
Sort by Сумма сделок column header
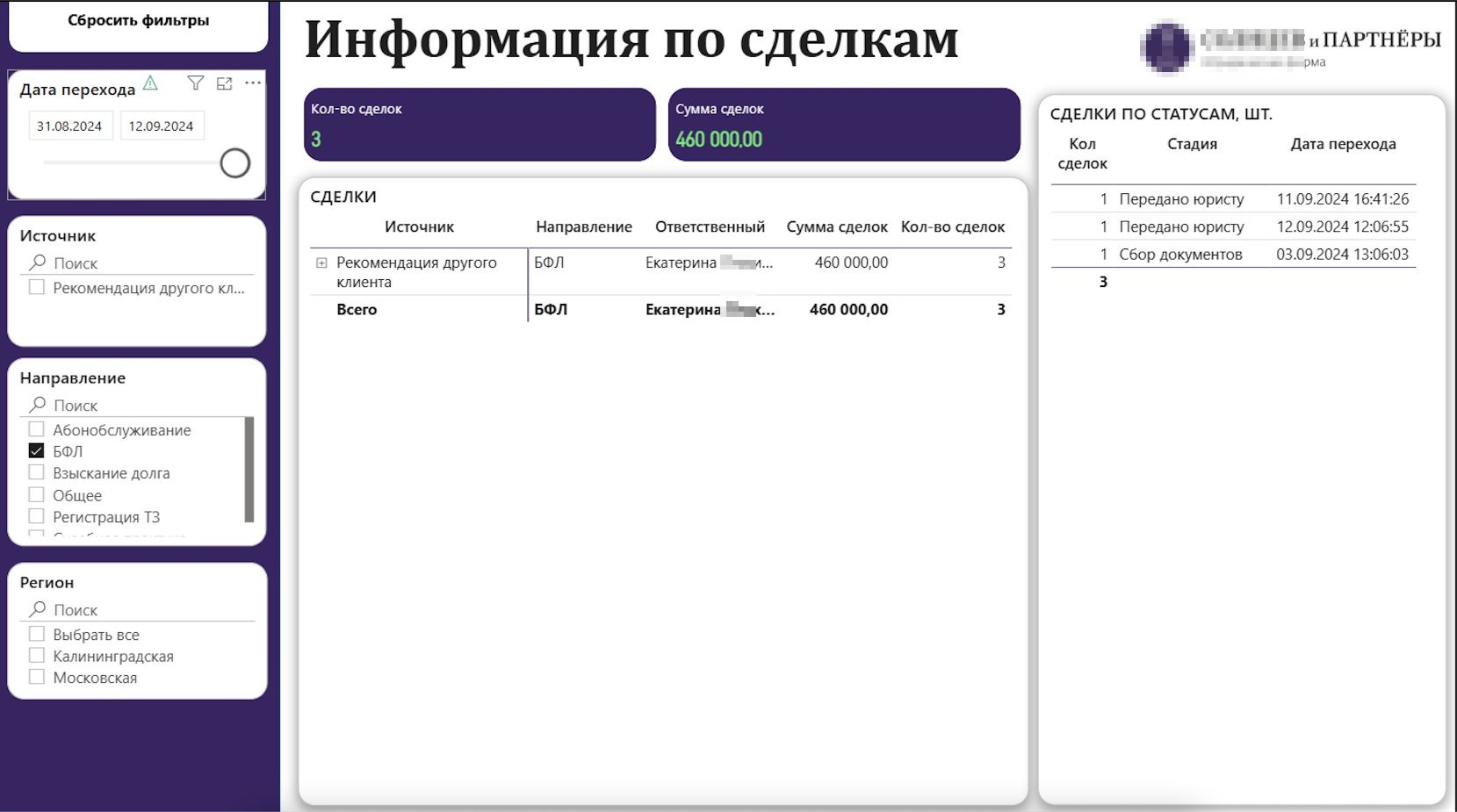tap(836, 226)
